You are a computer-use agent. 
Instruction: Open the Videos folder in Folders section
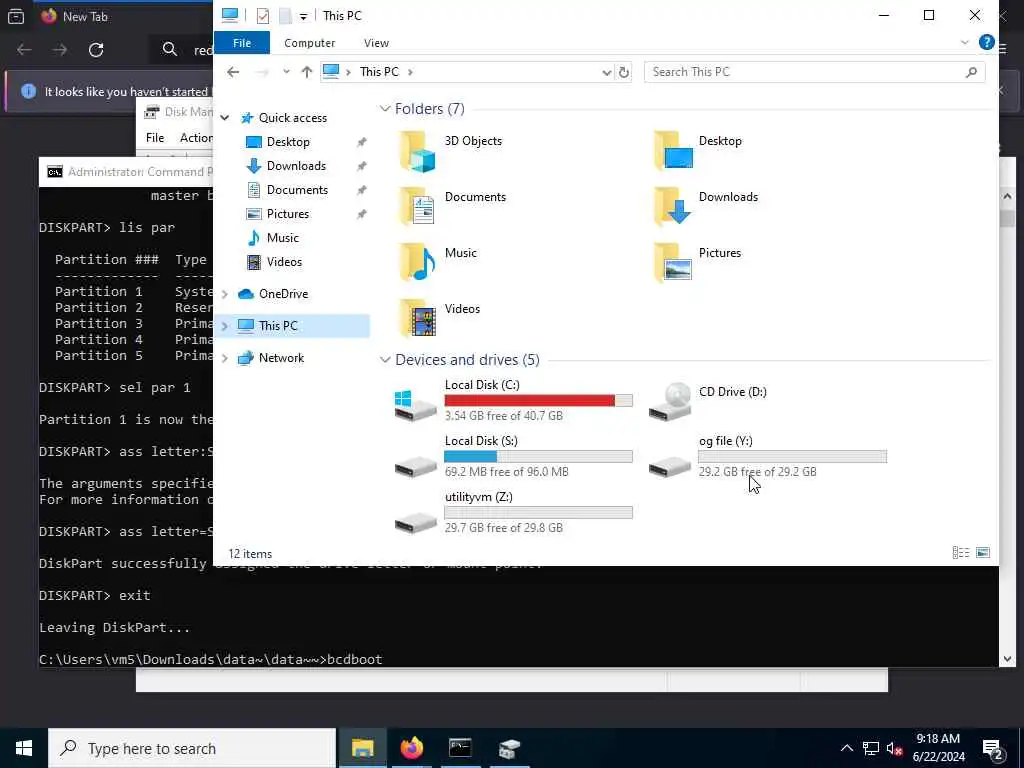coord(439,319)
